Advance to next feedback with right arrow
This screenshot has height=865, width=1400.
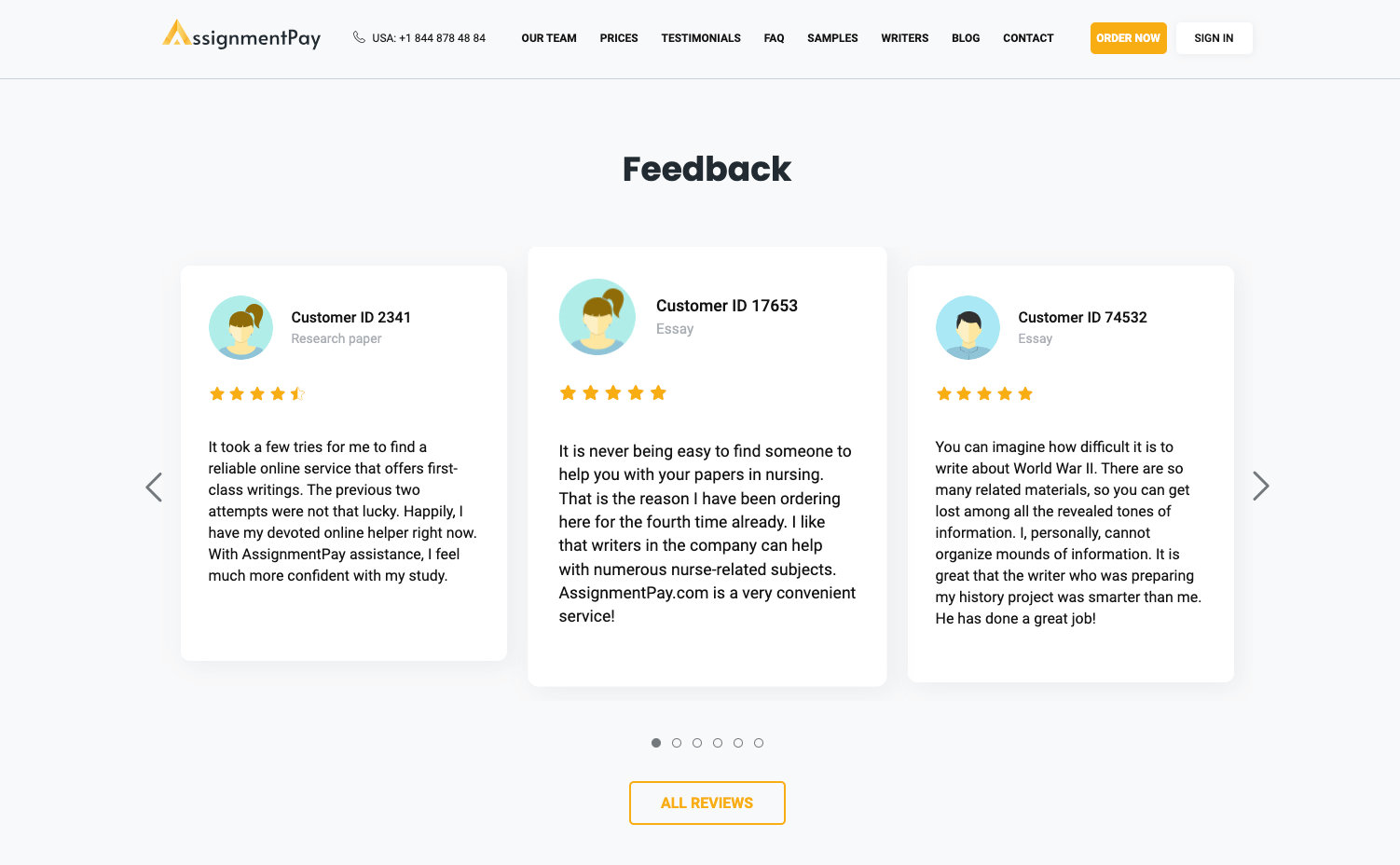[1260, 486]
